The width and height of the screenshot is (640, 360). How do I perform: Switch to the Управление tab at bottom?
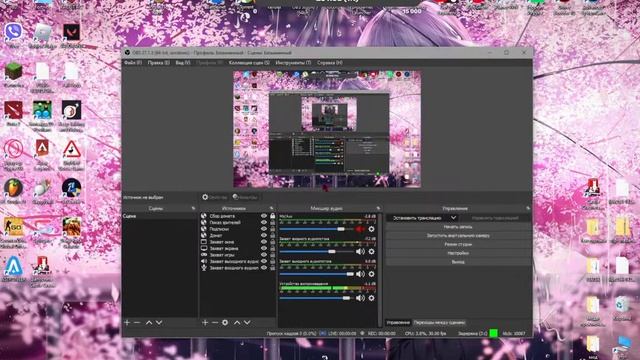(398, 322)
